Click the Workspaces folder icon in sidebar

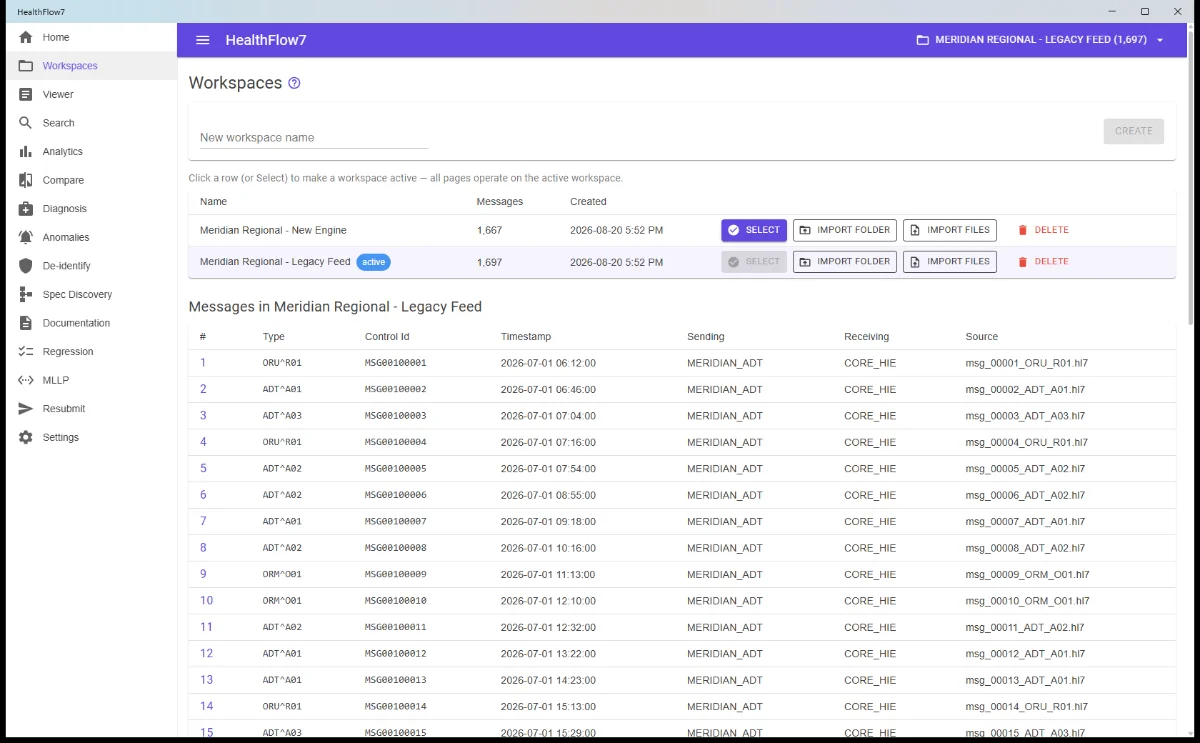point(26,66)
